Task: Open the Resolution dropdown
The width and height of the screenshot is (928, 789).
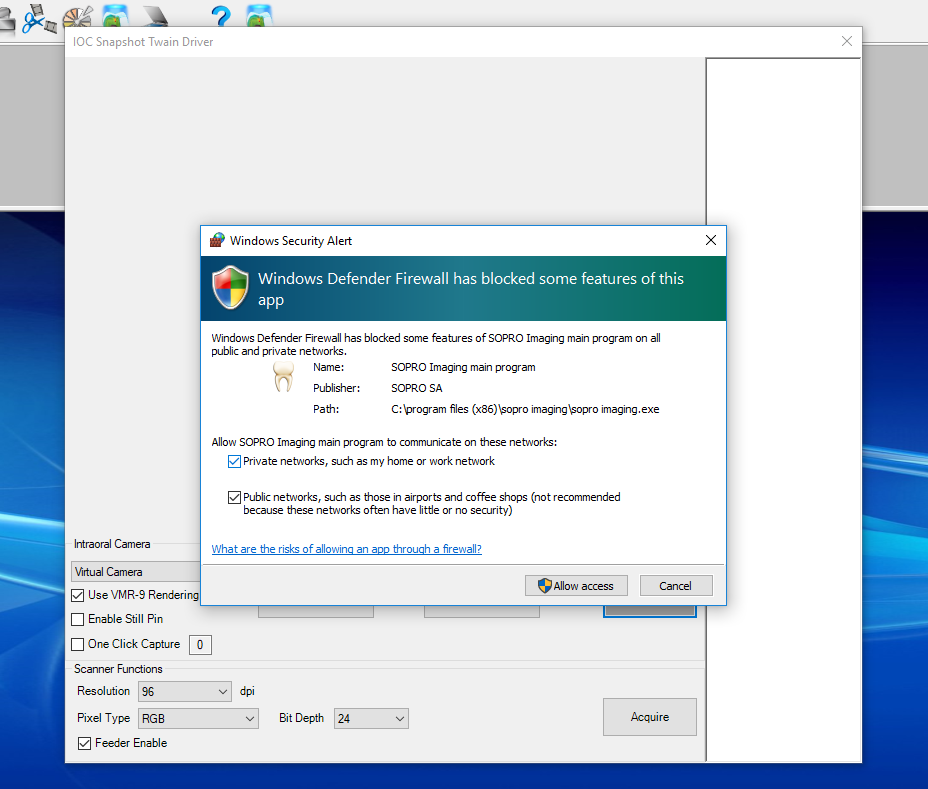Action: [185, 691]
